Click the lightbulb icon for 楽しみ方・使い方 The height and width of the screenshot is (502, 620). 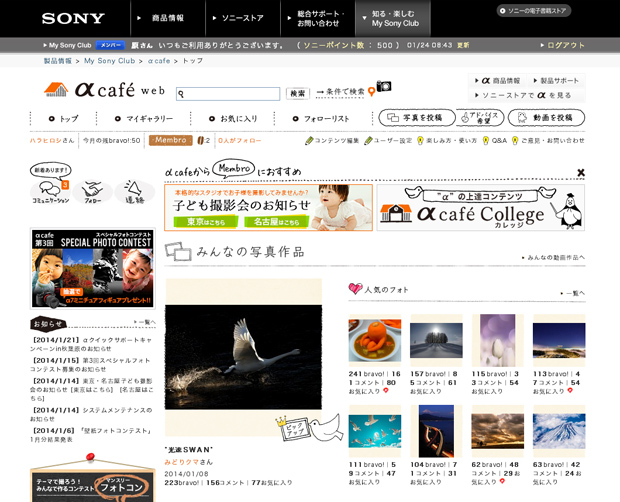[x=420, y=140]
